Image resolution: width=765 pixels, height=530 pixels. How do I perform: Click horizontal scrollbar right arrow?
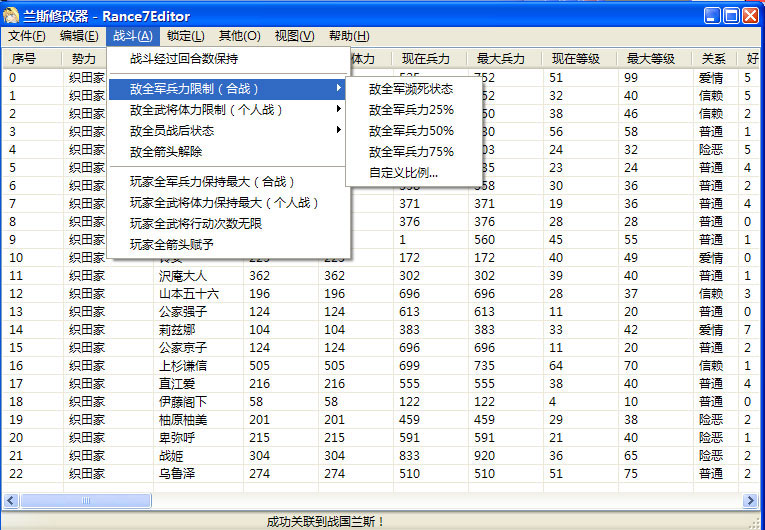[x=750, y=500]
